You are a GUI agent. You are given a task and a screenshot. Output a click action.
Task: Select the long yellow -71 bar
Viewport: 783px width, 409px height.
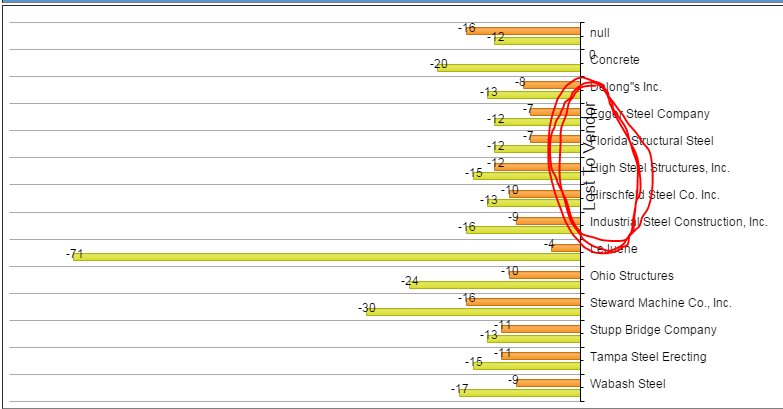click(327, 257)
